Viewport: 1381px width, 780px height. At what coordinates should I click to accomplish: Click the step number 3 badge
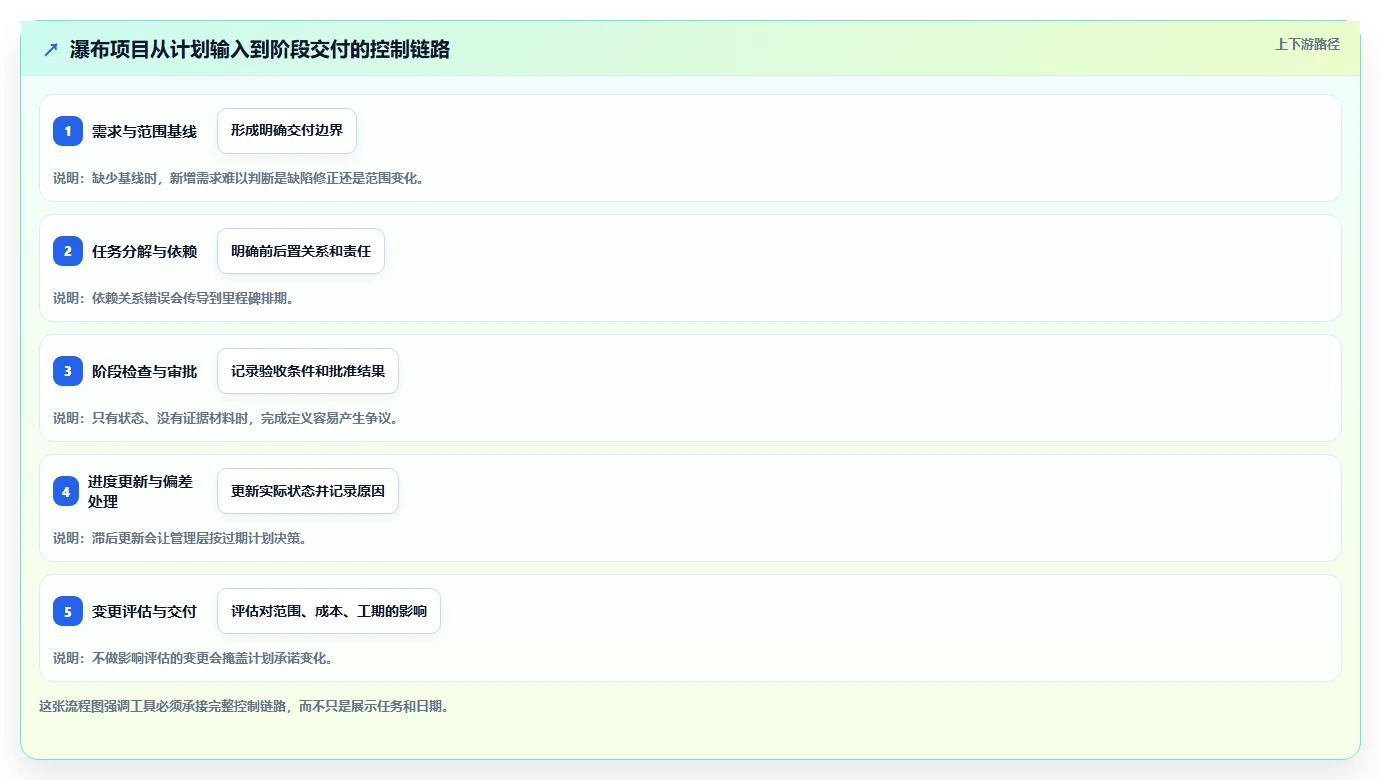pos(68,371)
